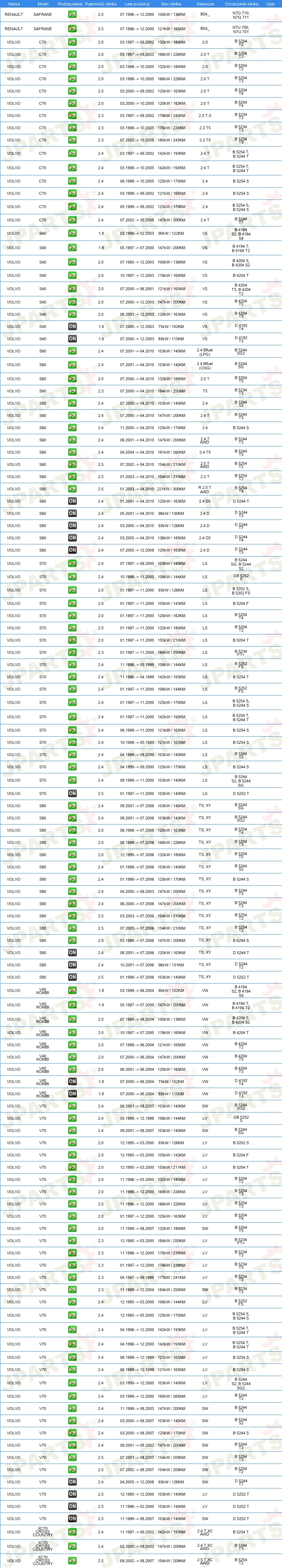282x1568 pixels.
Task: Click the petrol icon for XC70 Cross Country 154kW/209KM
Action: pos(72,1561)
